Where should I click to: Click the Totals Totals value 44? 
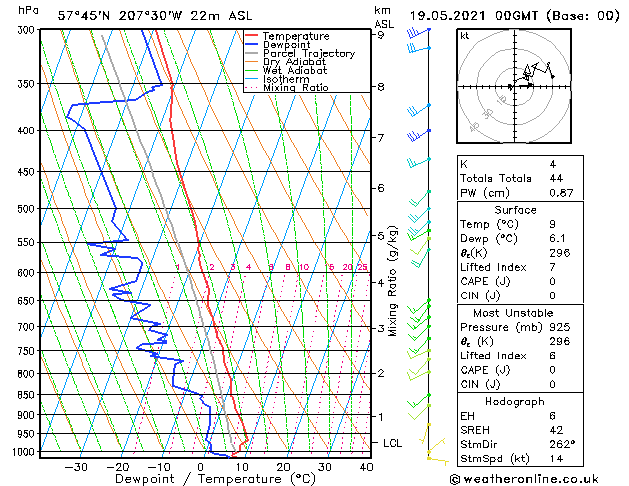pyautogui.click(x=556, y=178)
